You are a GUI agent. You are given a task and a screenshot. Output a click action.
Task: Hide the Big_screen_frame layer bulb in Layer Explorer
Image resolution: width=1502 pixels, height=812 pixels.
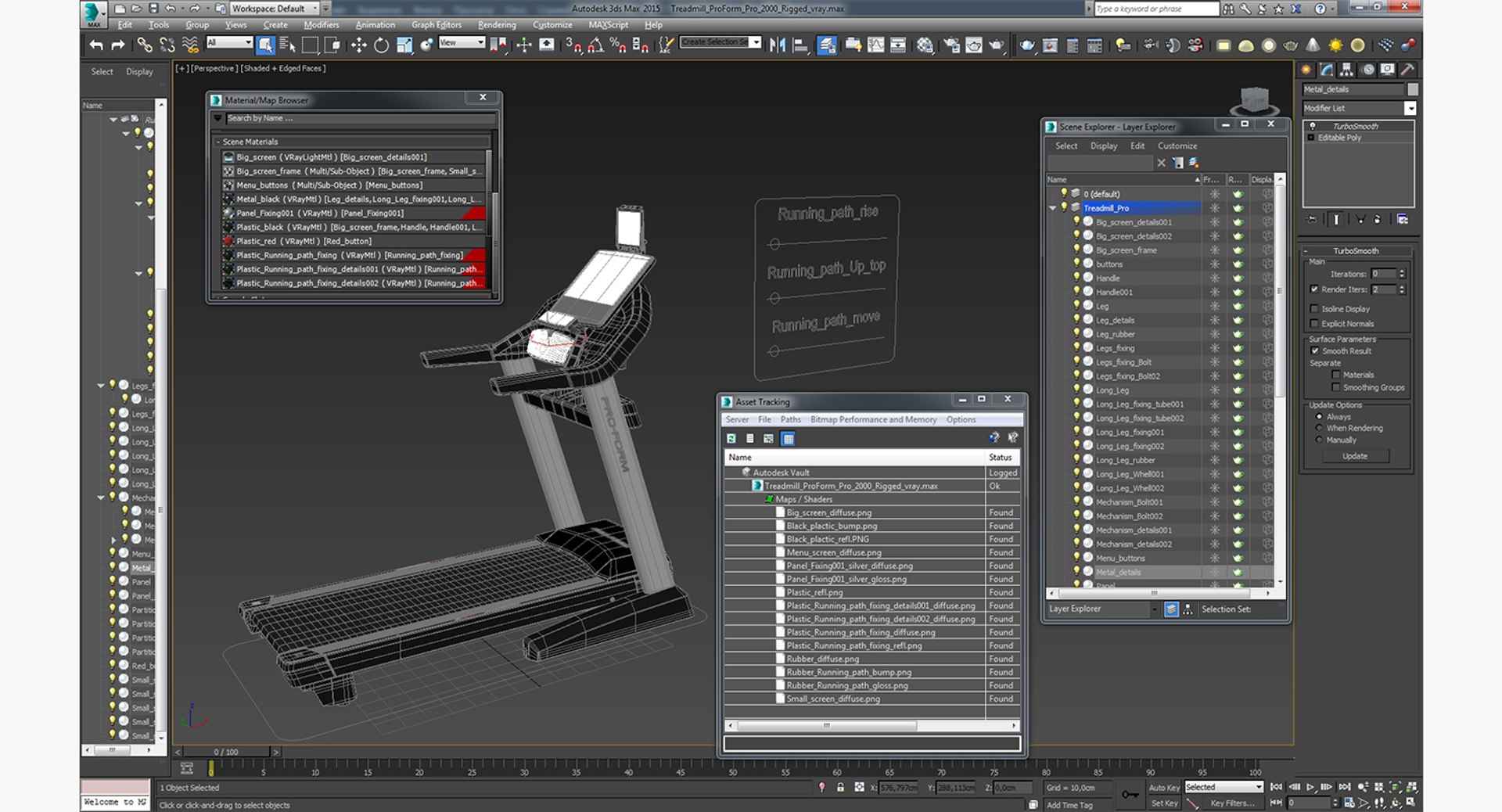[x=1076, y=250]
